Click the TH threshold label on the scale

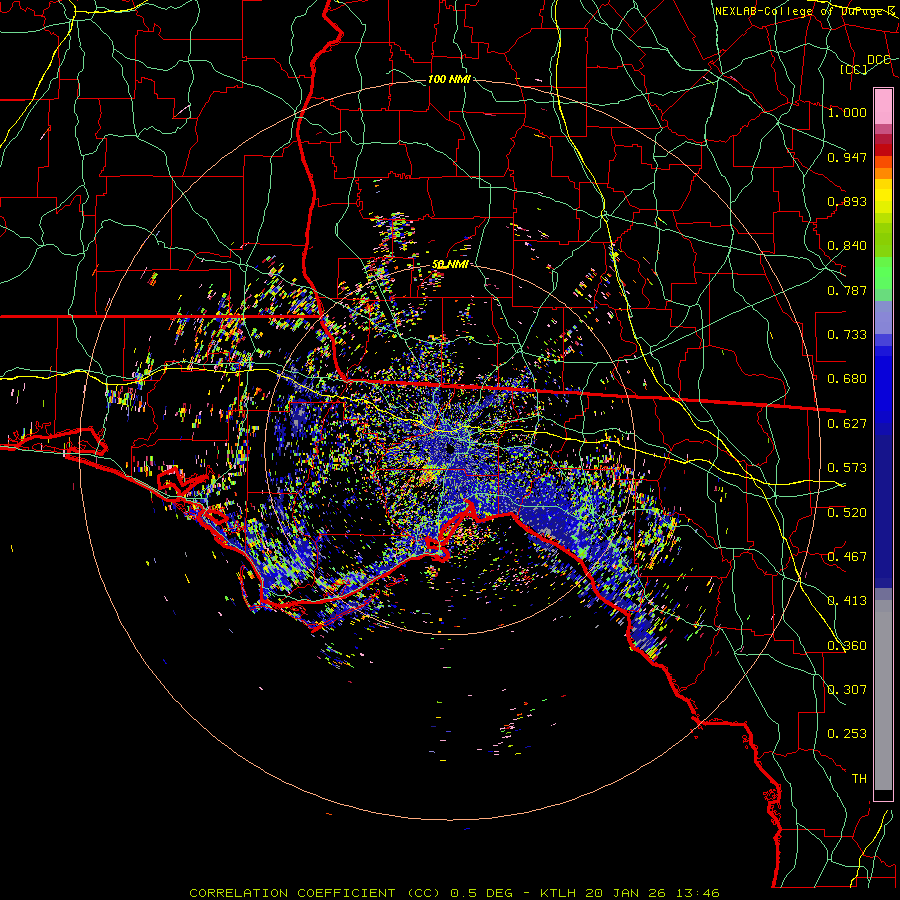coord(859,779)
